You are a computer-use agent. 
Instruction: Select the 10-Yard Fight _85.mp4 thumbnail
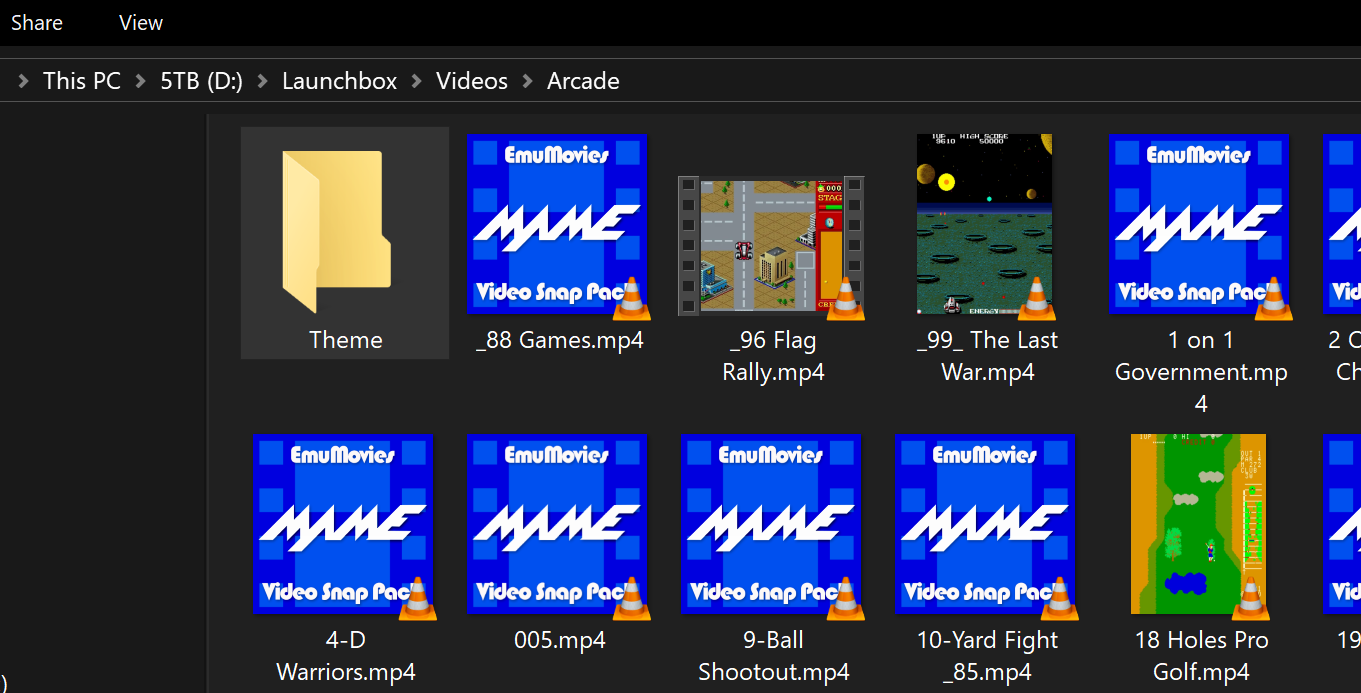pyautogui.click(x=986, y=524)
